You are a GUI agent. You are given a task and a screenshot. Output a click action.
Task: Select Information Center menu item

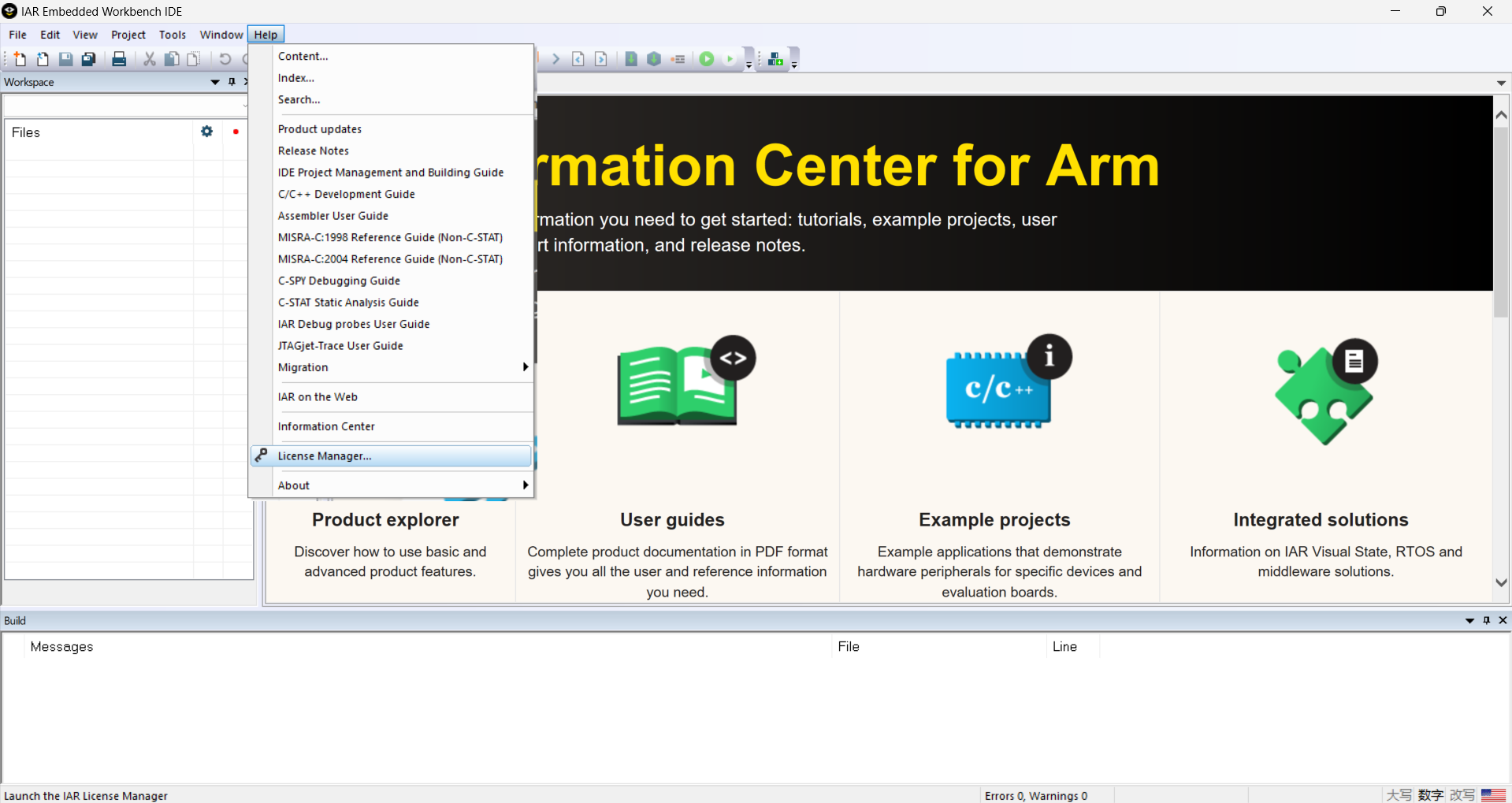pos(391,427)
